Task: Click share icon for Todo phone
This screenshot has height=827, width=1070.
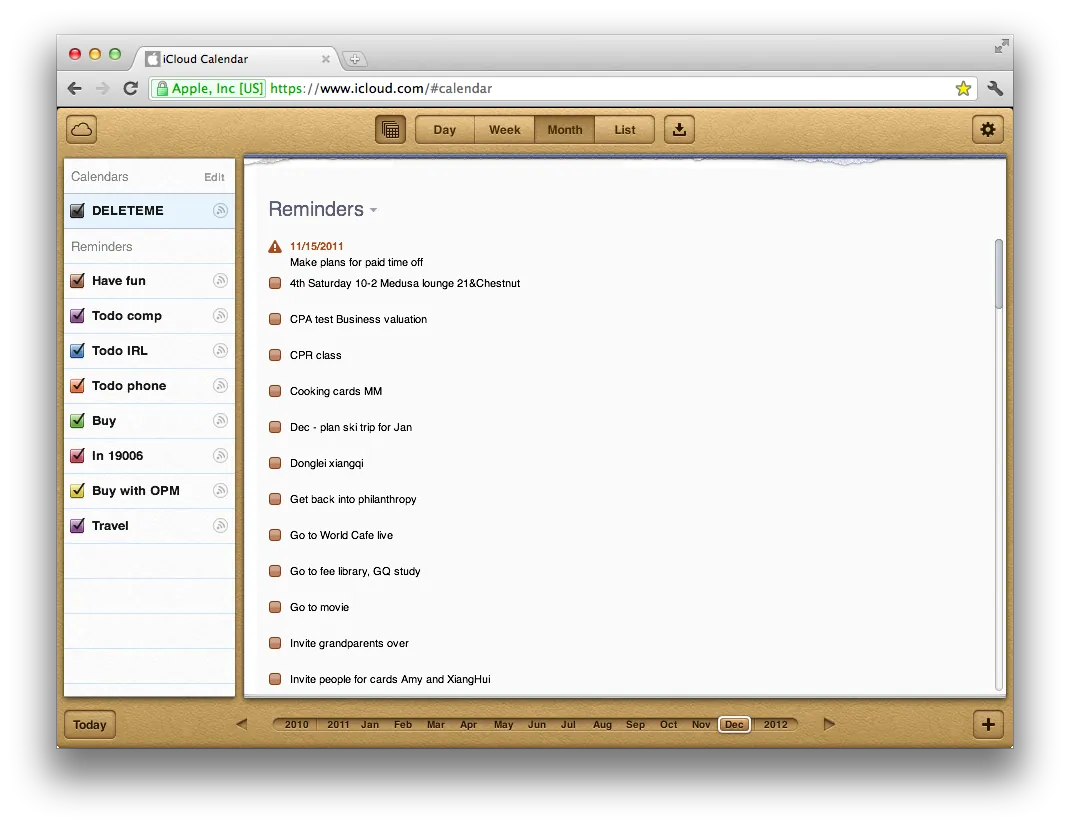Action: pyautogui.click(x=220, y=386)
